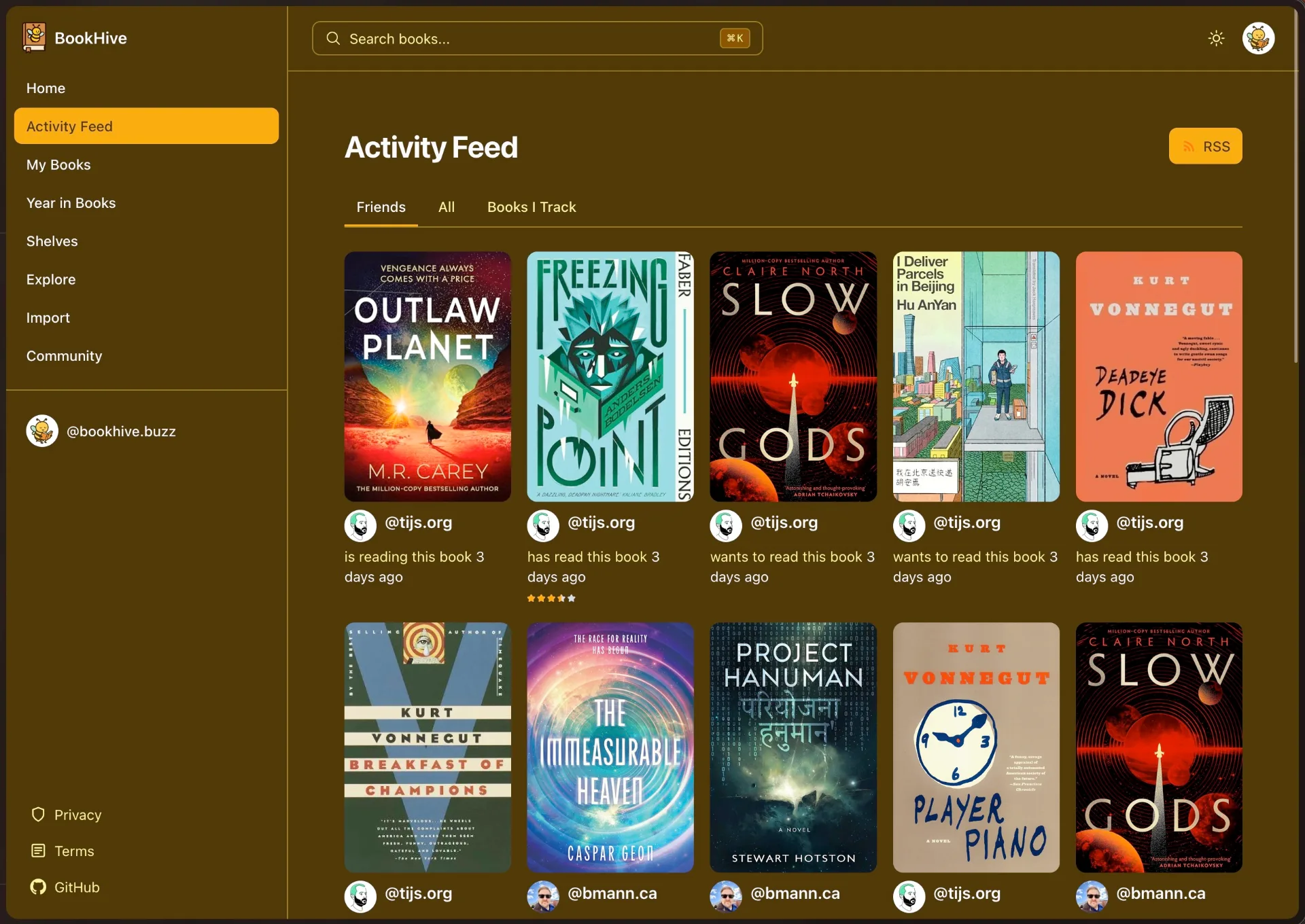Image resolution: width=1305 pixels, height=924 pixels.
Task: Open @bmann.ca link under Project Hanuman
Action: (795, 893)
